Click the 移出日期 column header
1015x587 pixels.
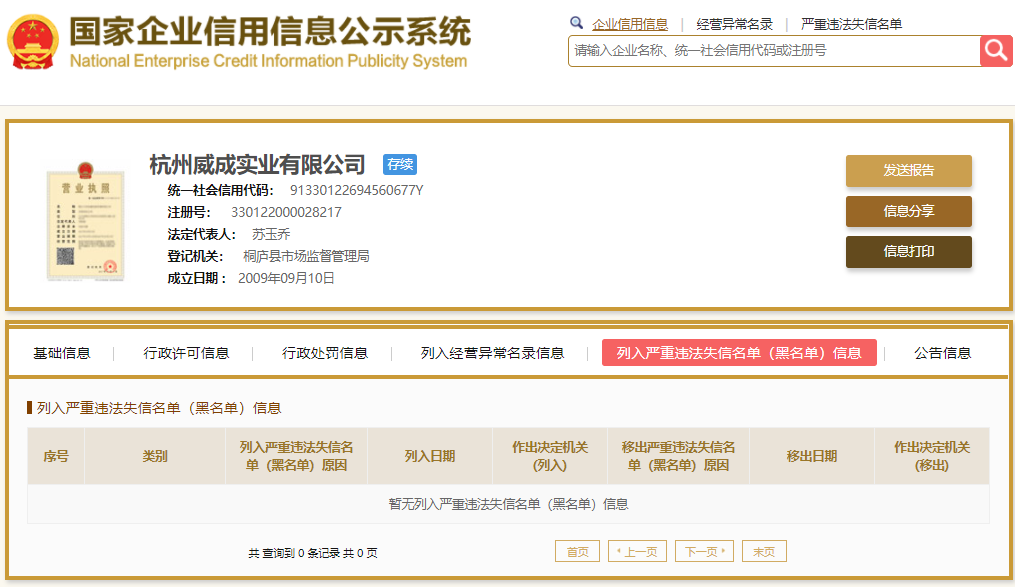[x=812, y=456]
